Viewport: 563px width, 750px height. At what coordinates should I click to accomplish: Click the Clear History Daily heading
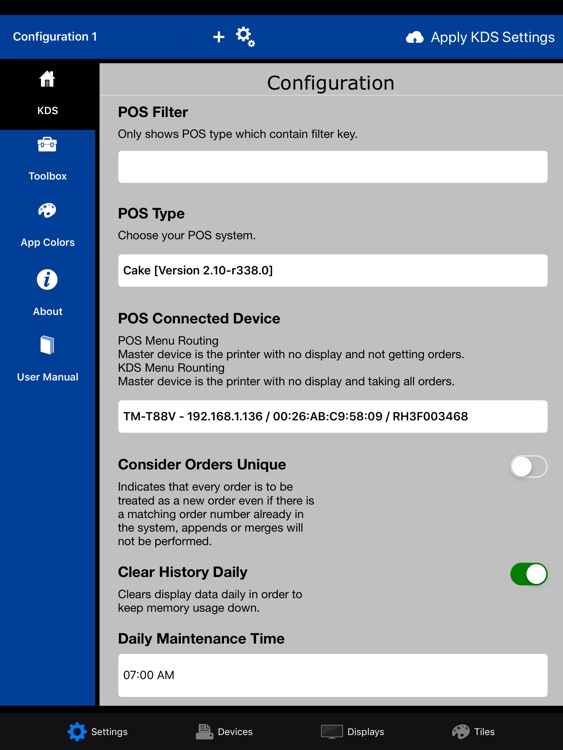click(182, 572)
